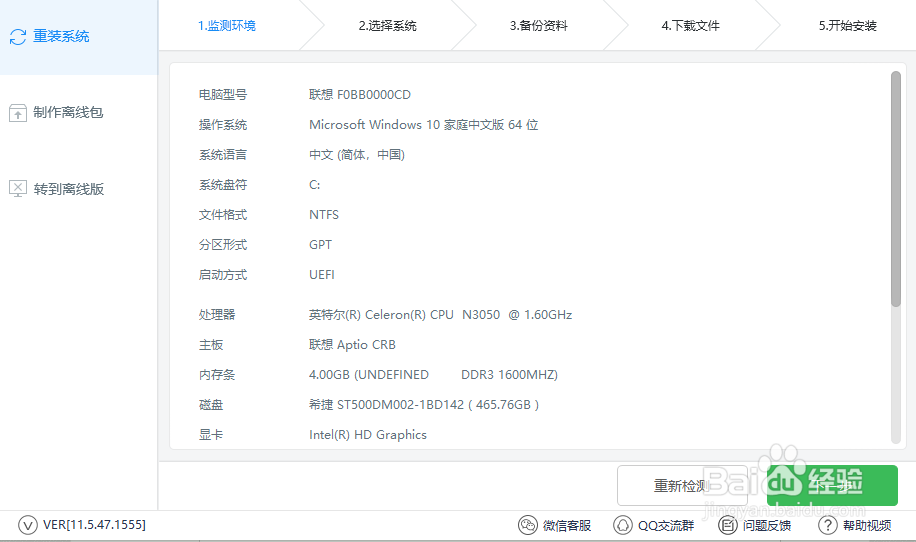The width and height of the screenshot is (916, 542).
Task: Click the 制作离线包 upload icon
Action: pos(18,113)
